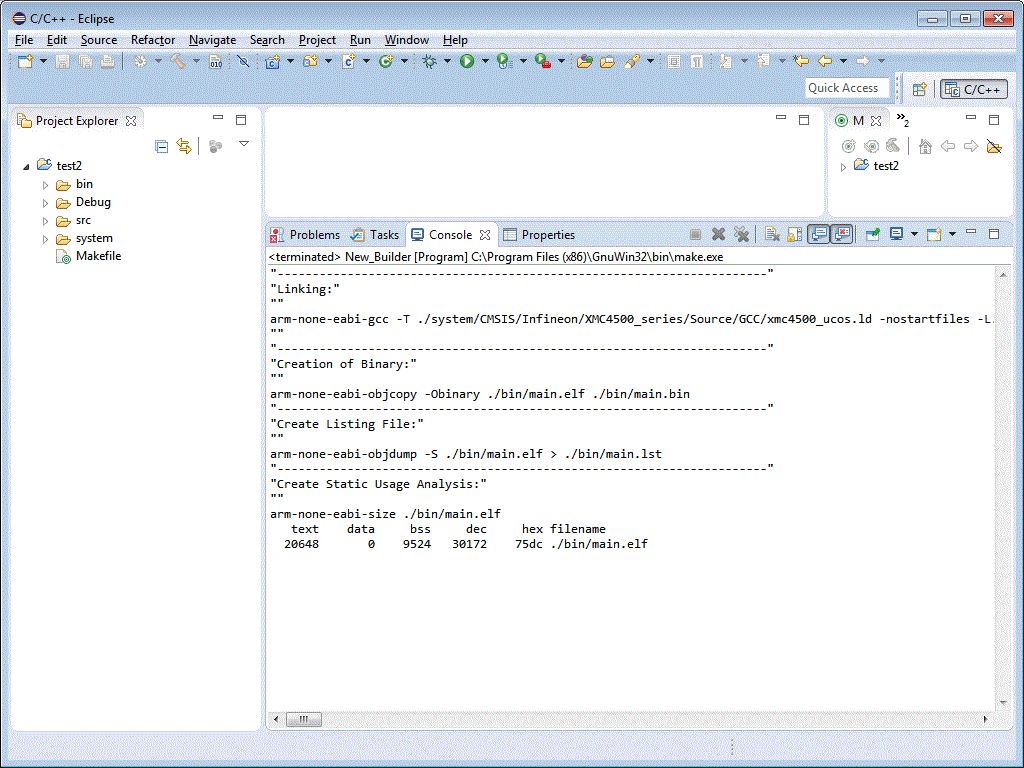Toggle Show Console When Standard Error Changes
The height and width of the screenshot is (768, 1024).
coord(842,235)
